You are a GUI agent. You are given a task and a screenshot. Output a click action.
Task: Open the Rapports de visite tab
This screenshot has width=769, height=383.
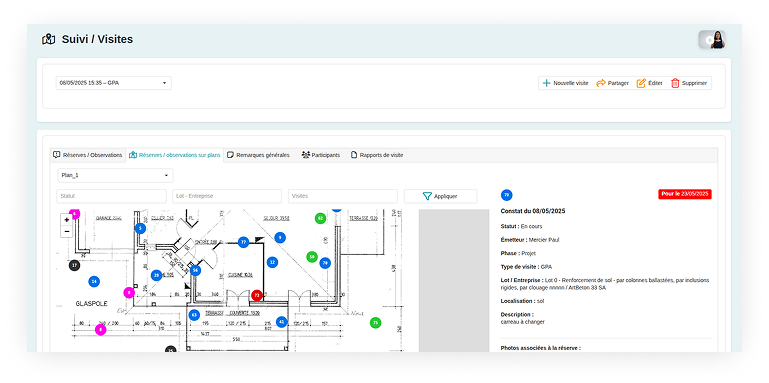click(x=377, y=155)
